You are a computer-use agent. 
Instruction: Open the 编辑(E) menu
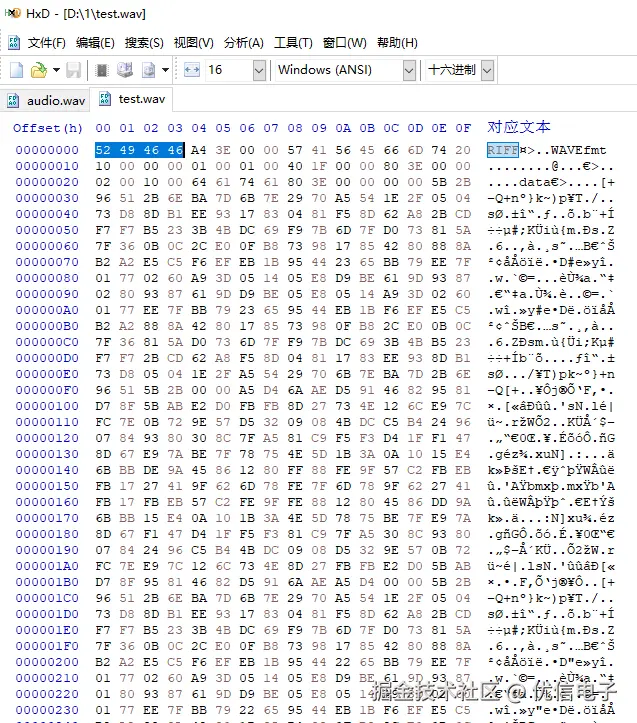point(95,43)
